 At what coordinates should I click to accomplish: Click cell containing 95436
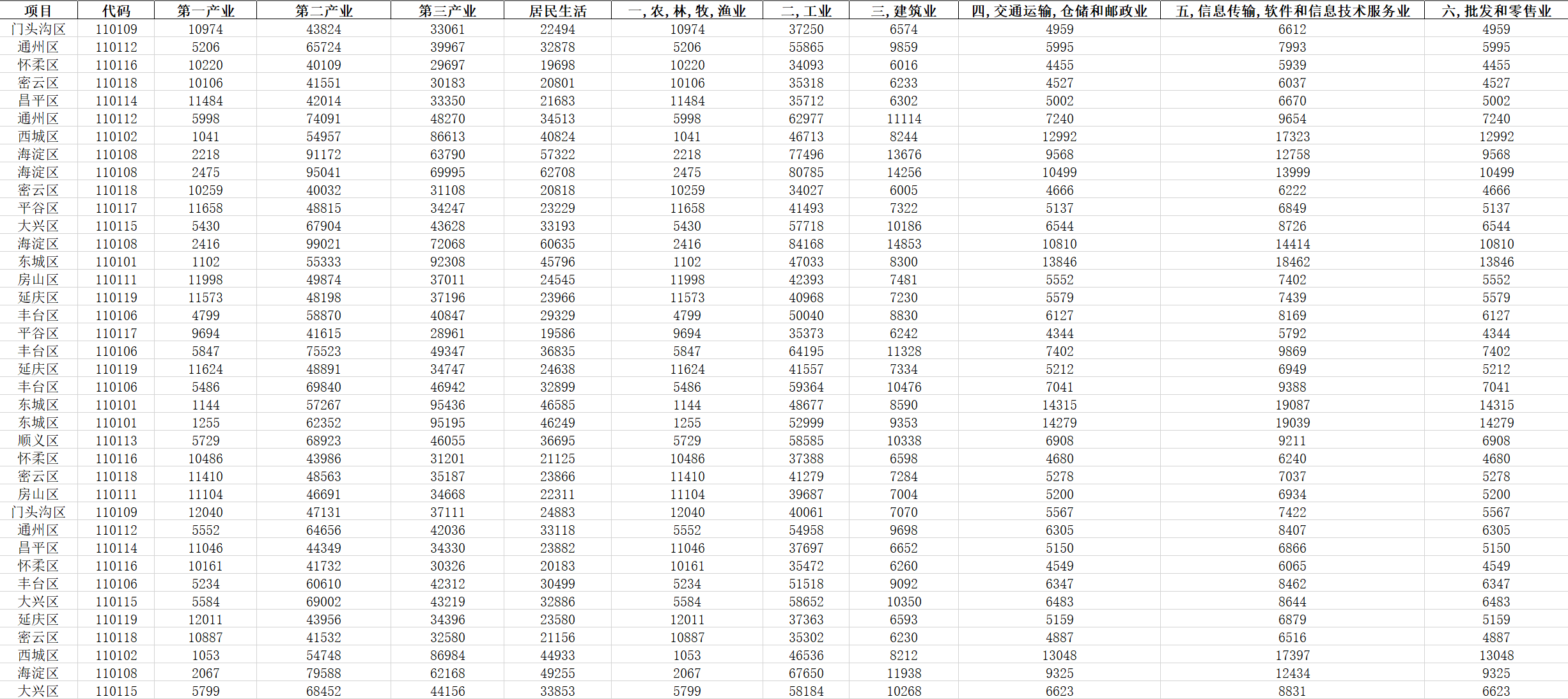click(447, 405)
